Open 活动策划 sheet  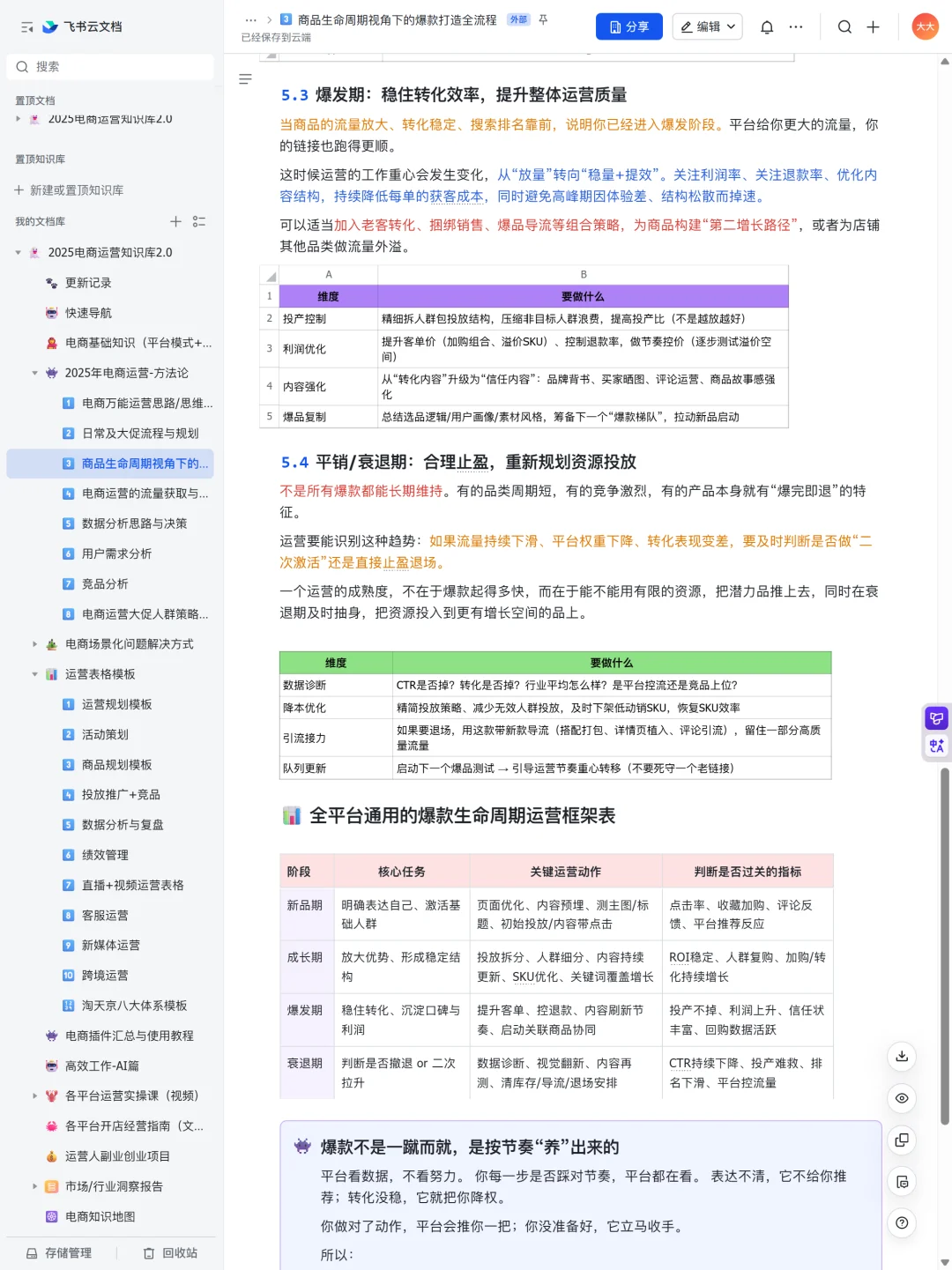click(110, 735)
